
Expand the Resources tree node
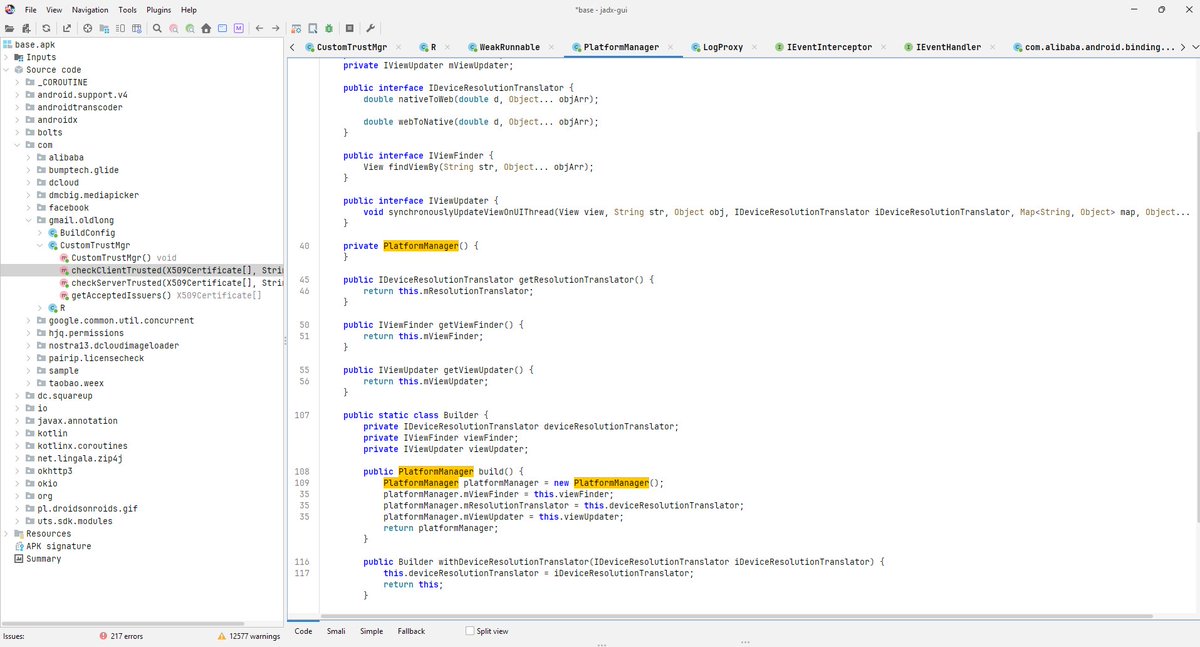coord(6,534)
